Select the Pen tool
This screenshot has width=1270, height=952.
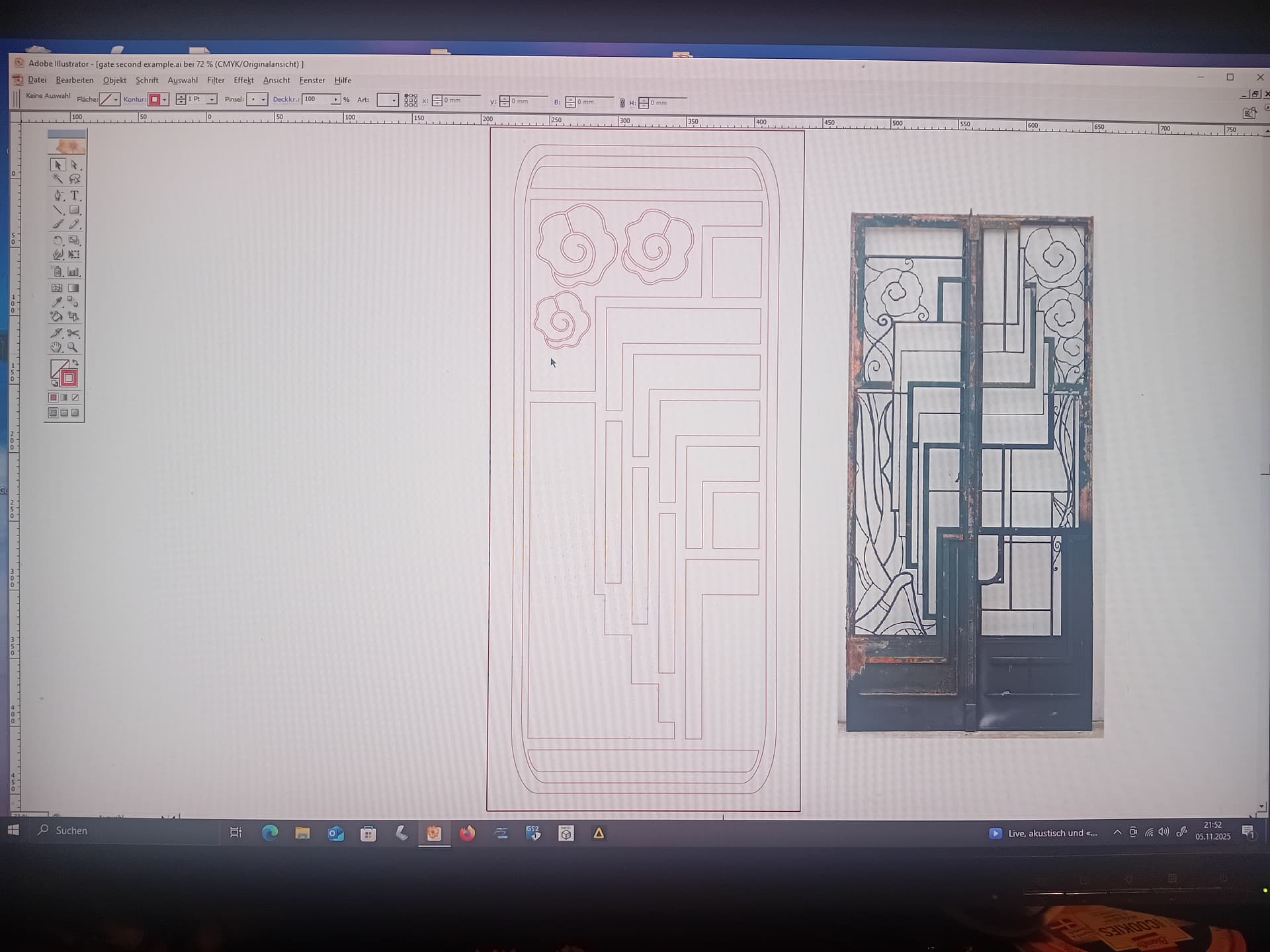[x=58, y=195]
